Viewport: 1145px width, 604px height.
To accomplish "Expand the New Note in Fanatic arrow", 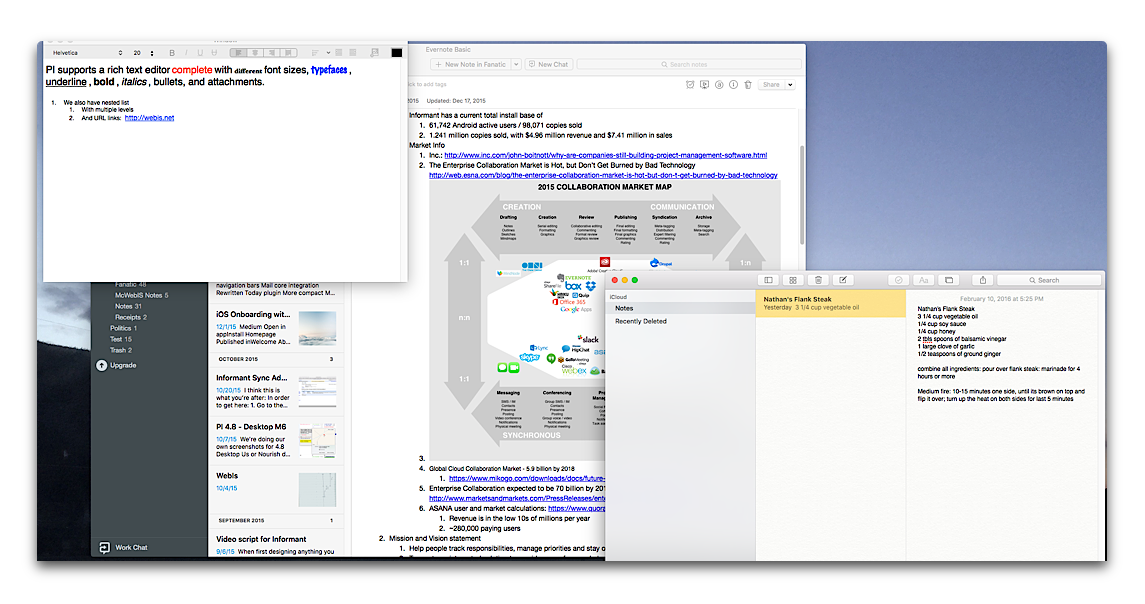I will pos(516,64).
